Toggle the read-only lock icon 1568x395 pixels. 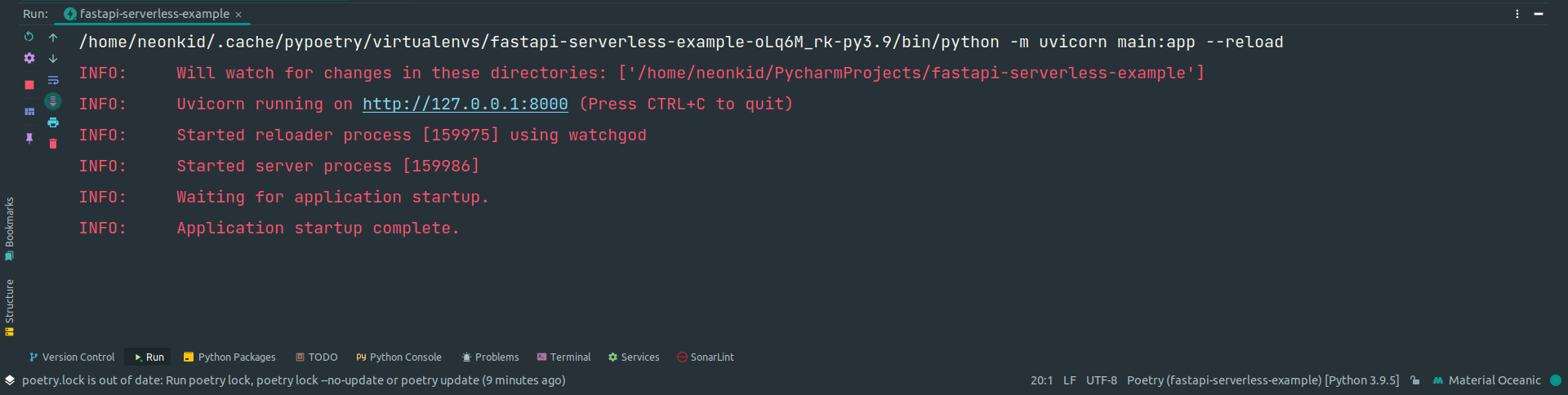1415,380
